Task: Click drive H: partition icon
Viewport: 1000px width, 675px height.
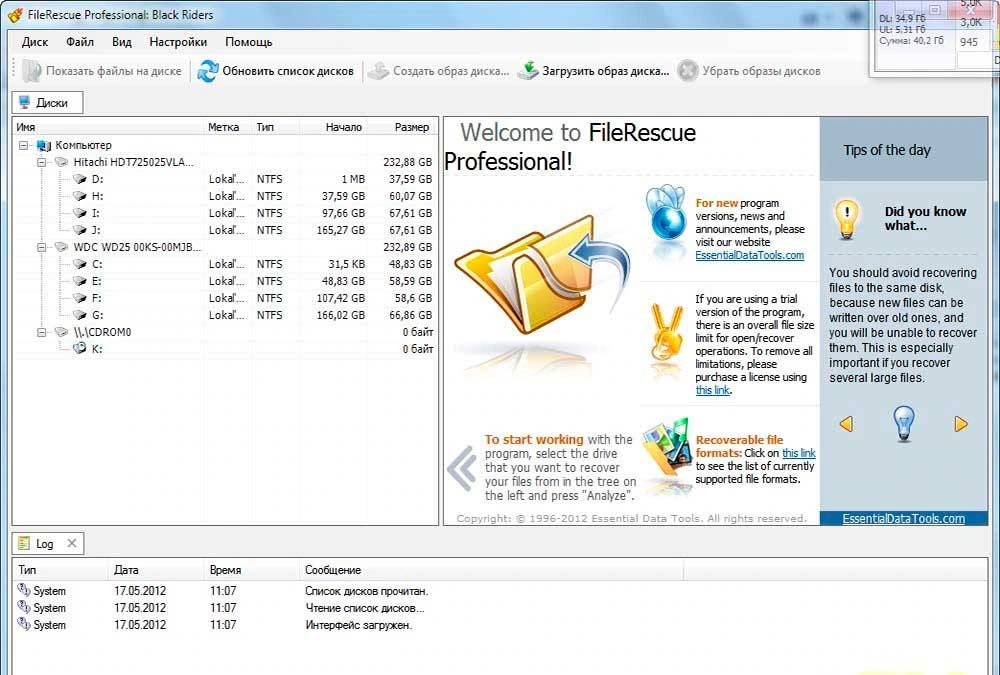Action: tap(80, 196)
